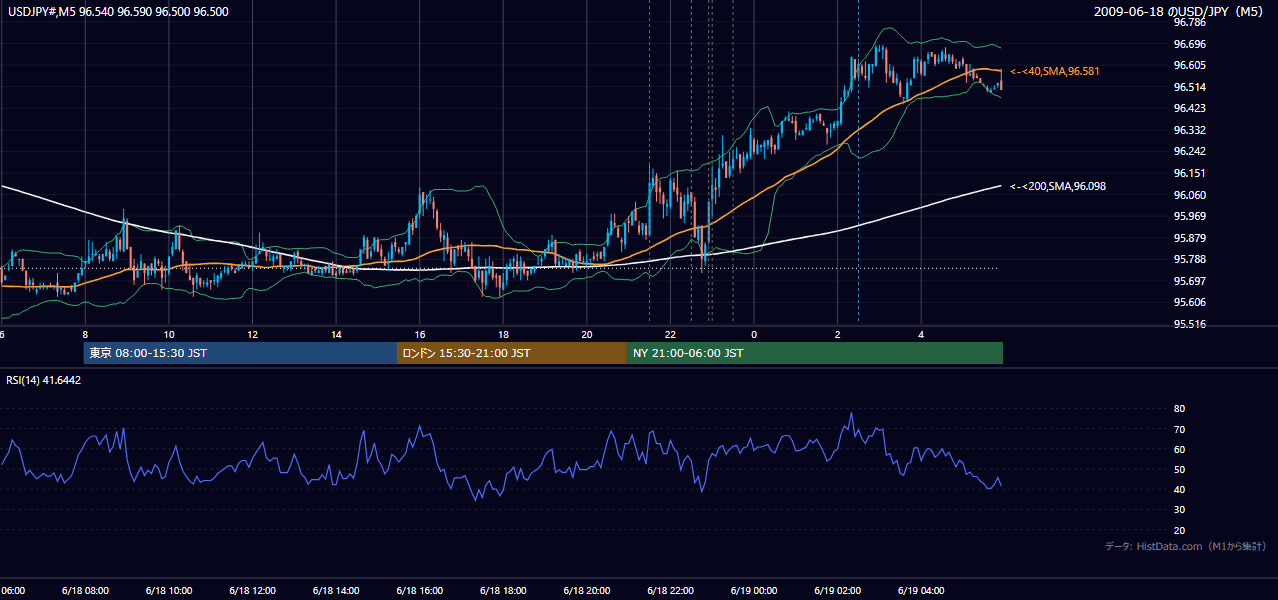This screenshot has height=600, width=1278.
Task: Click the RSI scale level 50
Action: [x=1179, y=469]
